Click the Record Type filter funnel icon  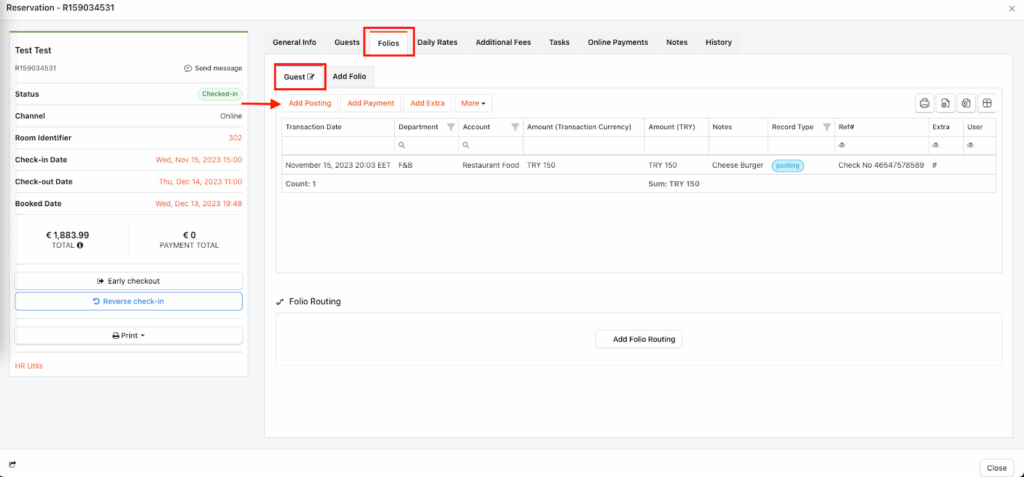click(826, 127)
